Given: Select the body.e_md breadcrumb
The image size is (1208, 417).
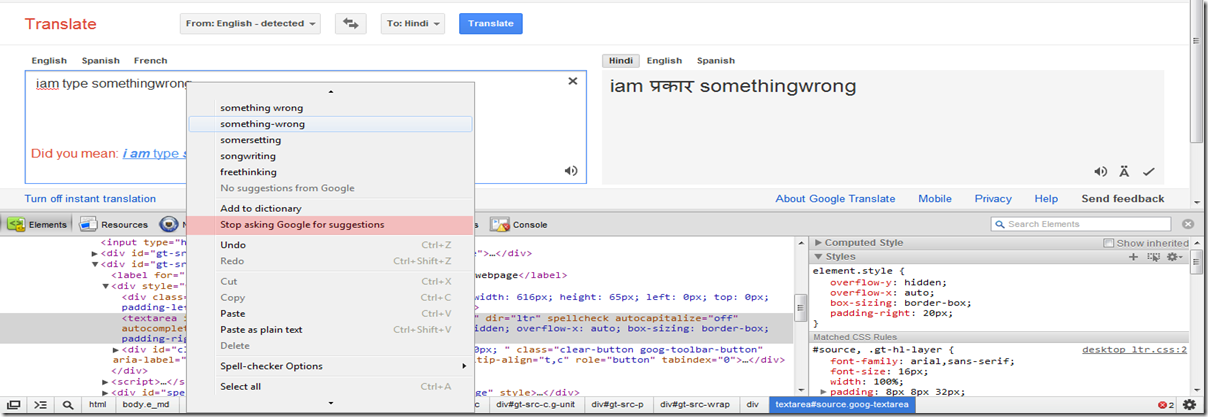Looking at the screenshot, I should coord(146,405).
